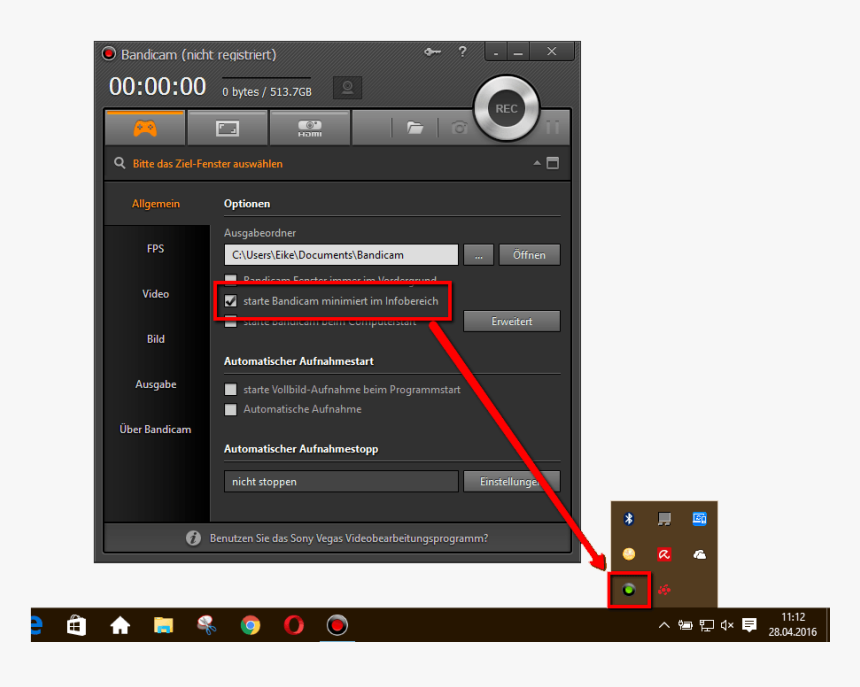Viewport: 860px width, 687px height.
Task: Open the Über Bandicam tab
Action: [x=156, y=429]
